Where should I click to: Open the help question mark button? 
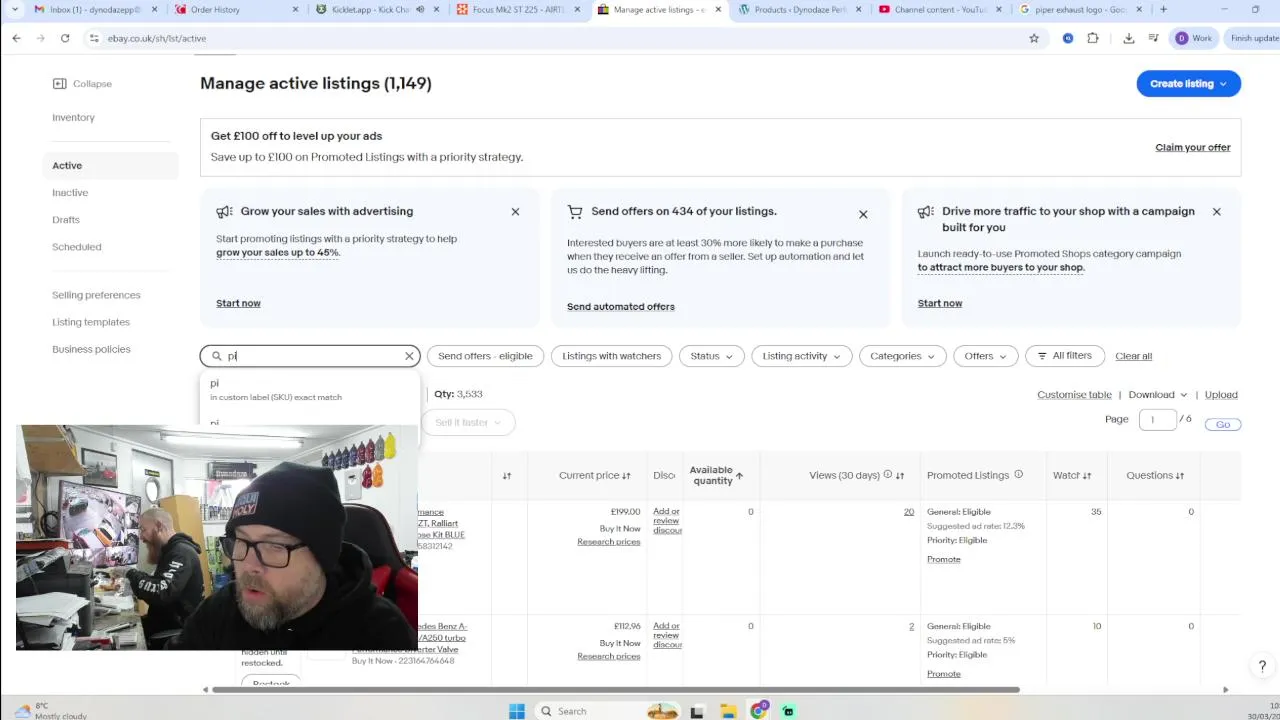coord(1262,666)
